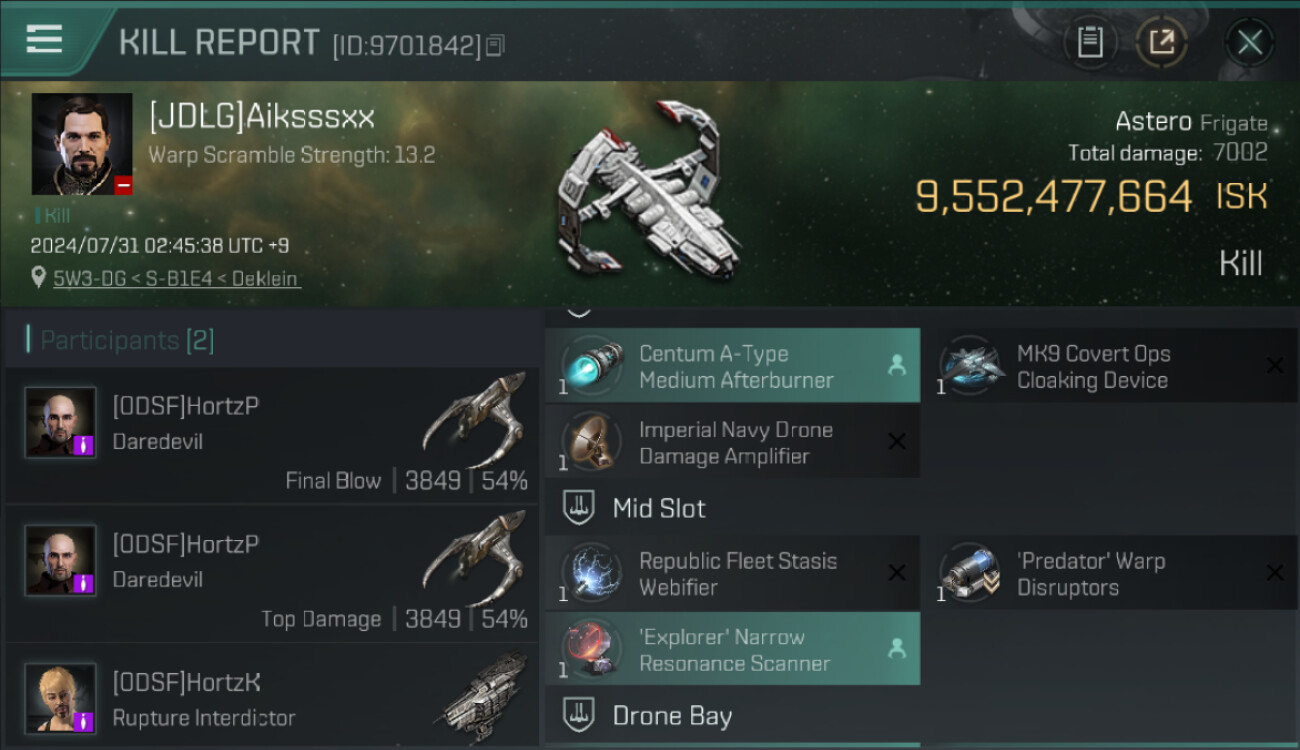Copy the kill report ID

(496, 45)
